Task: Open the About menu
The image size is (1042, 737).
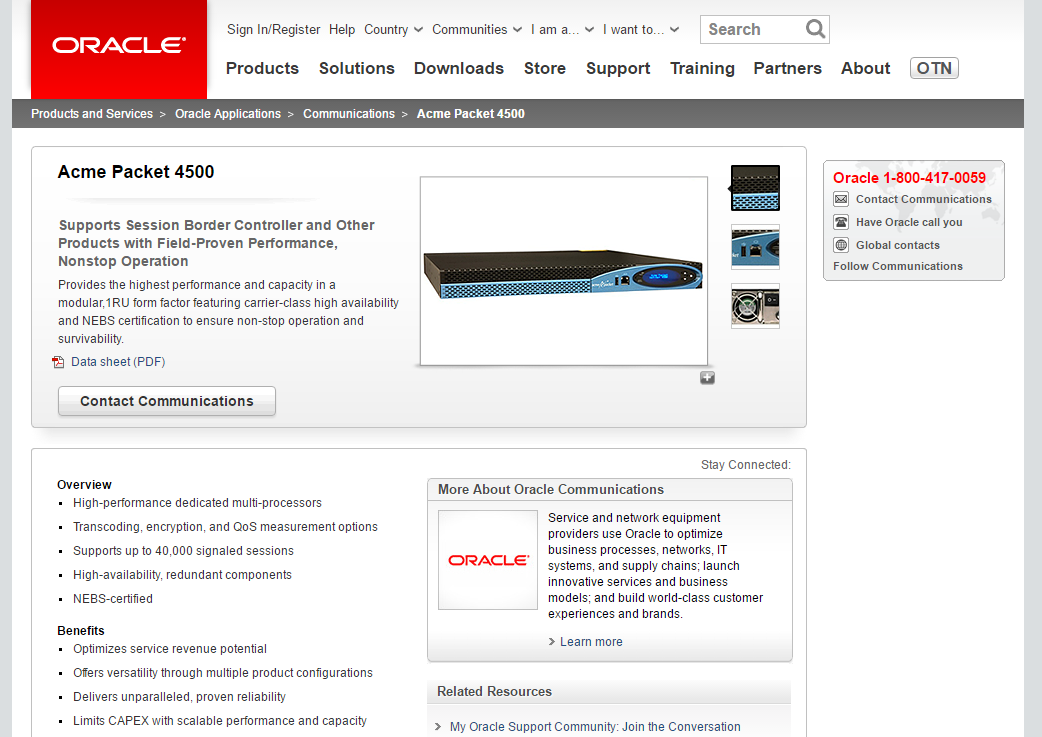Action: [x=865, y=68]
